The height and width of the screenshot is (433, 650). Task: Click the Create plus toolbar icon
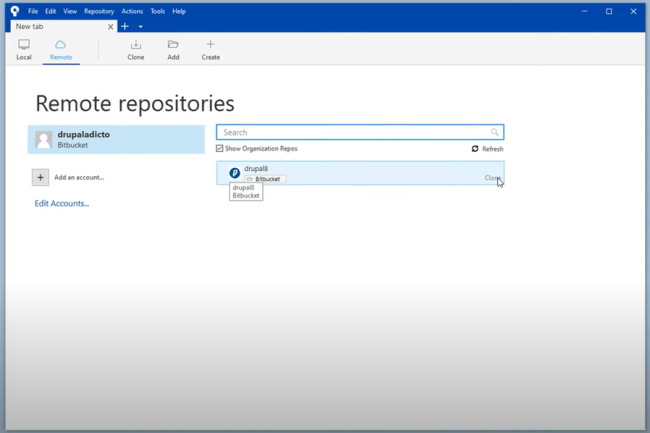(x=210, y=44)
